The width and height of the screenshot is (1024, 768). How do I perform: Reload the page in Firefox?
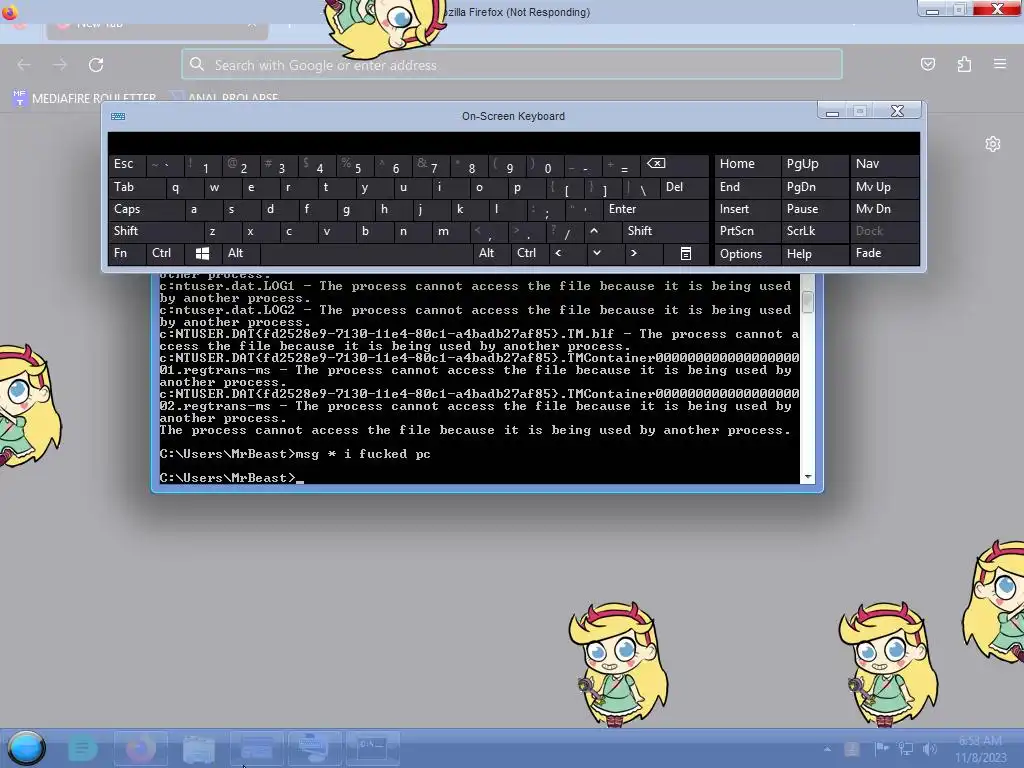point(96,65)
